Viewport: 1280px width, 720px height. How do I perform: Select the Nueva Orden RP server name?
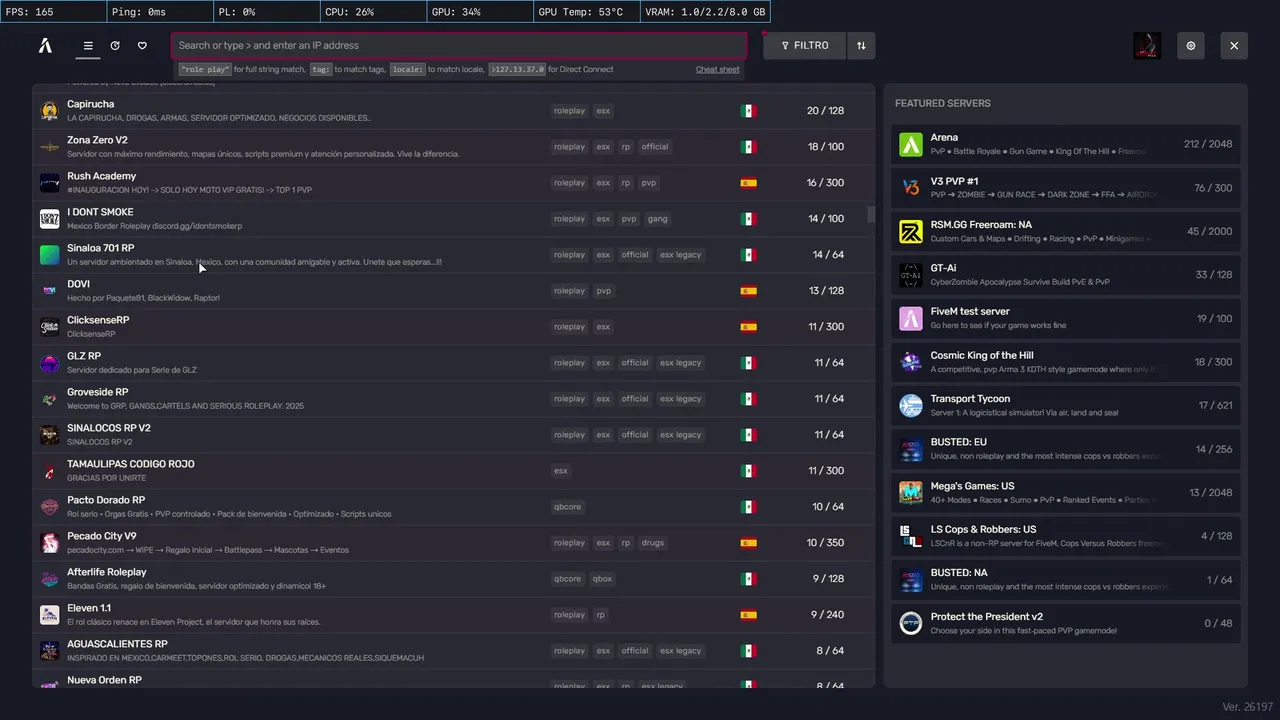coord(104,680)
